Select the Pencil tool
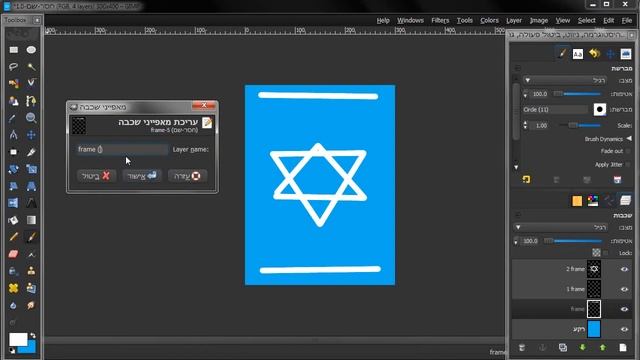Screen dimensions: 640x360 [13, 237]
